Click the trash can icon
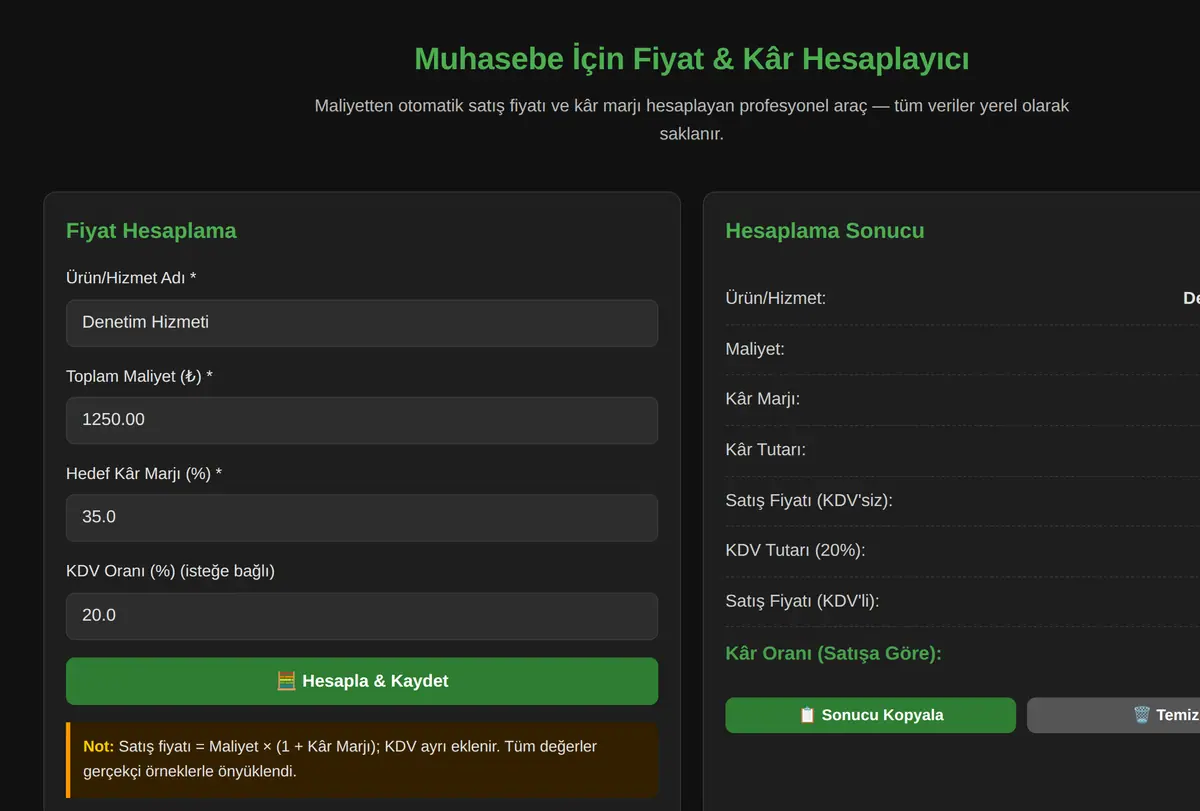1200x811 pixels. [1142, 715]
